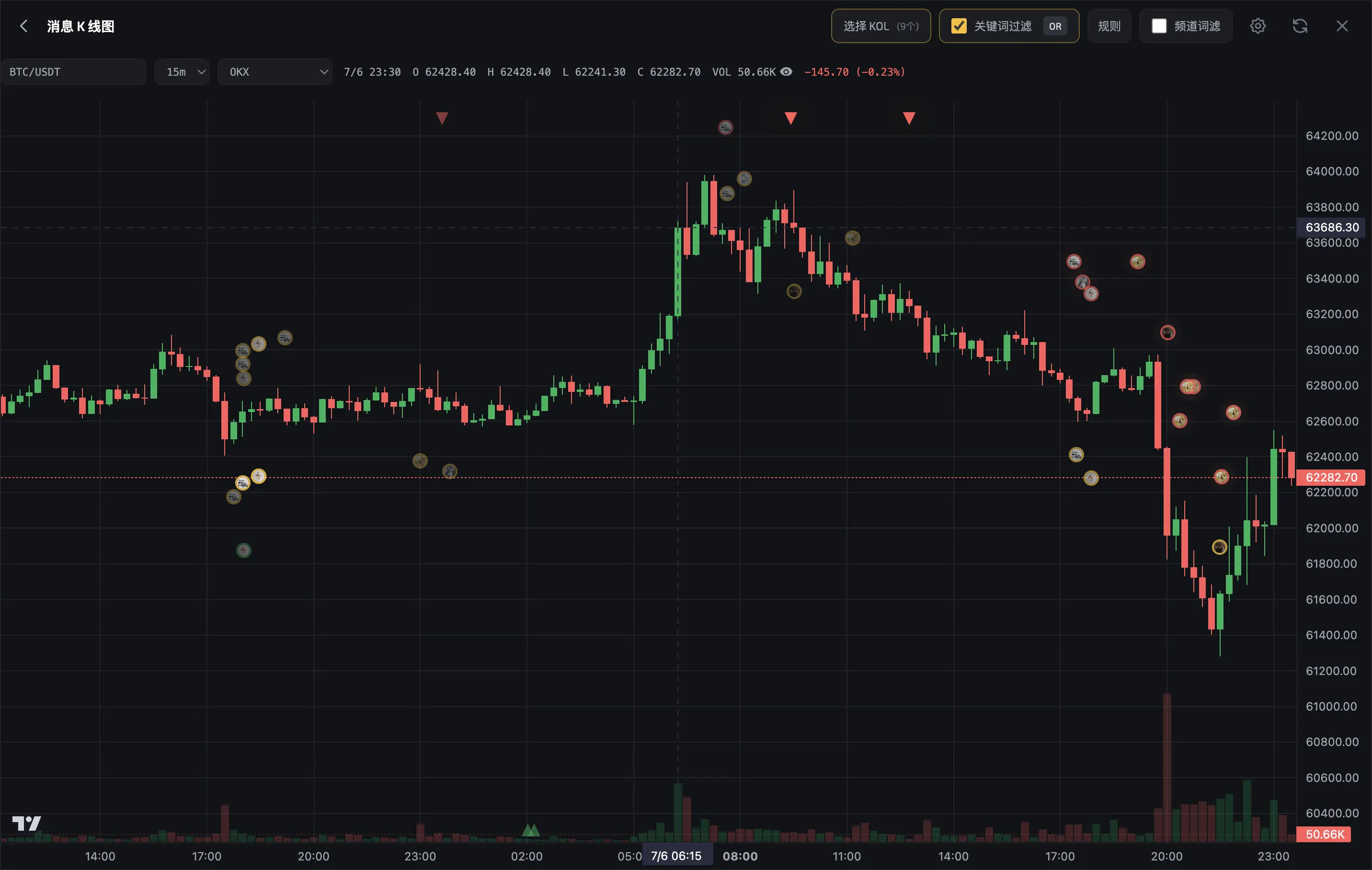
Task: Select the dim red triangle marker near 23:00
Action: (x=442, y=118)
